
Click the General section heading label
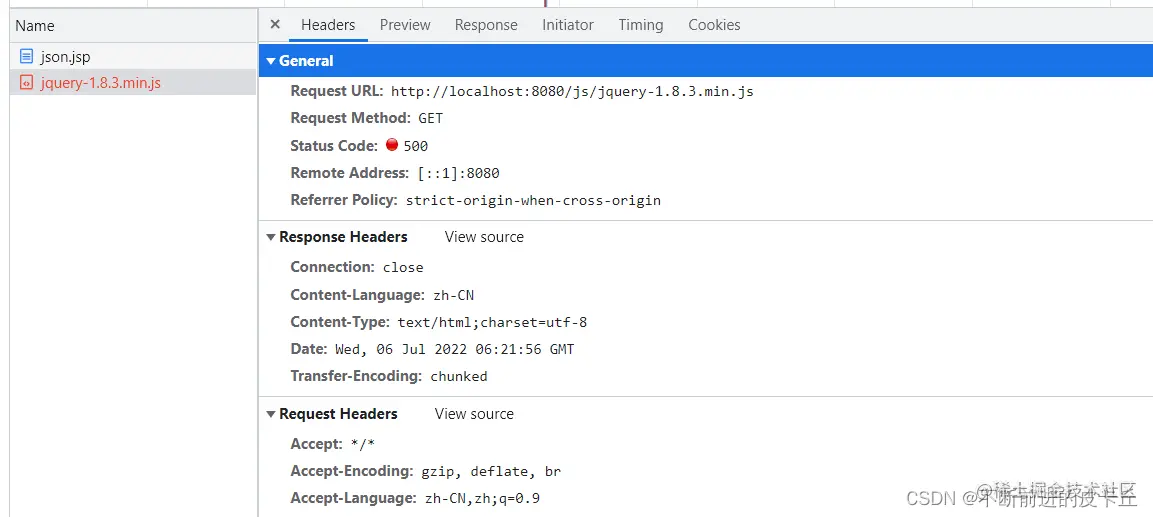click(306, 61)
